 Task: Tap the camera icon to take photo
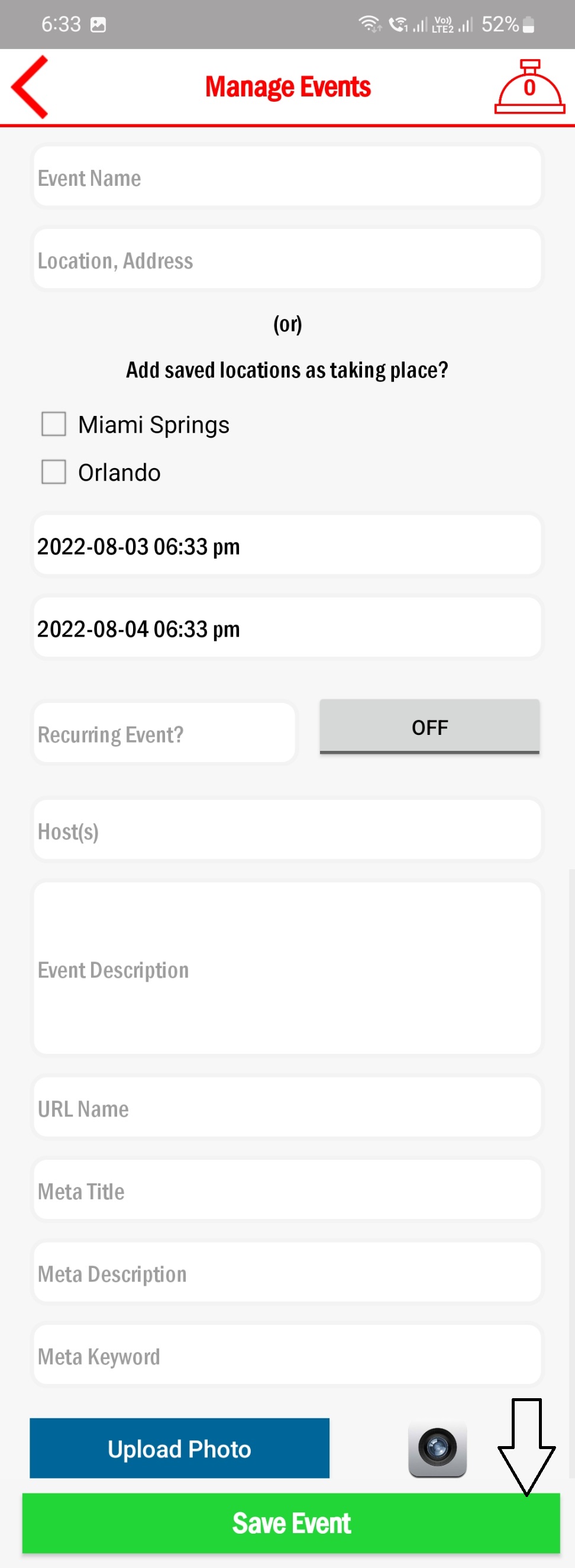coord(437,1448)
